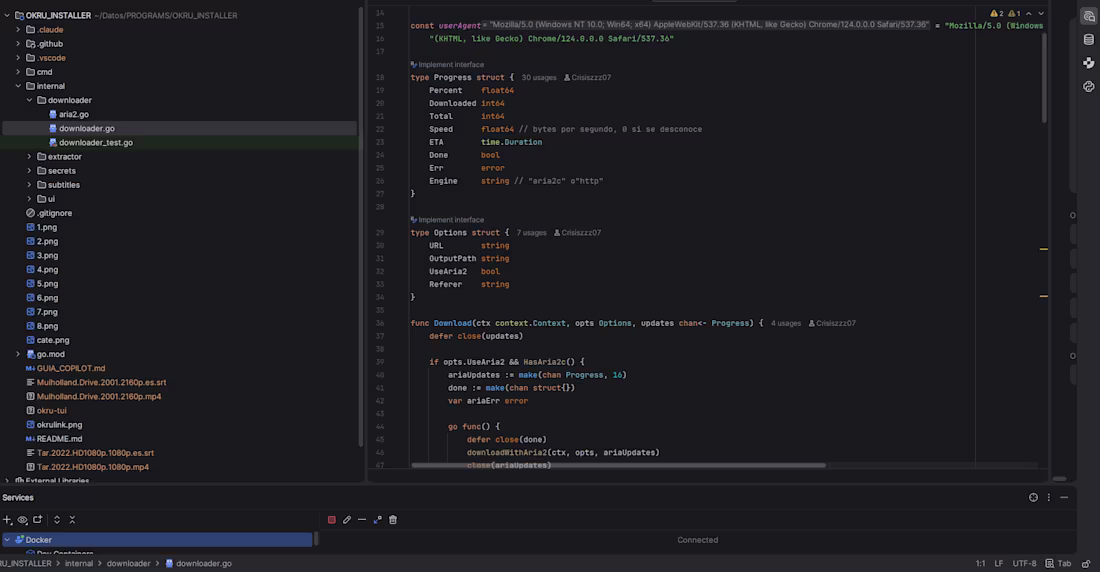Click the Implement interface hint above Progress struct
The height and width of the screenshot is (572, 1100).
(x=450, y=65)
